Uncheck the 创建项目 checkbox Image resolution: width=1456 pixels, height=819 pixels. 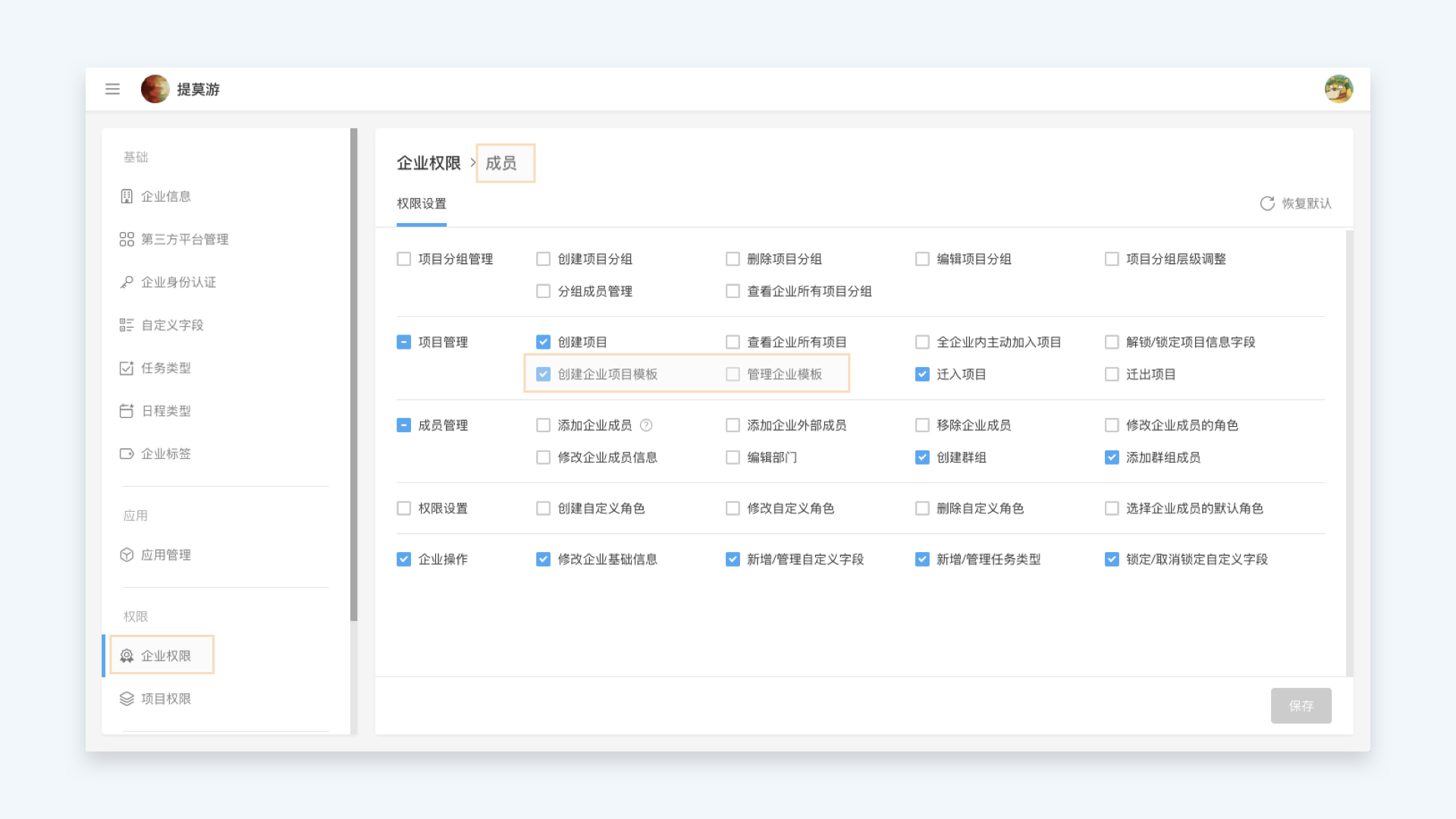543,342
